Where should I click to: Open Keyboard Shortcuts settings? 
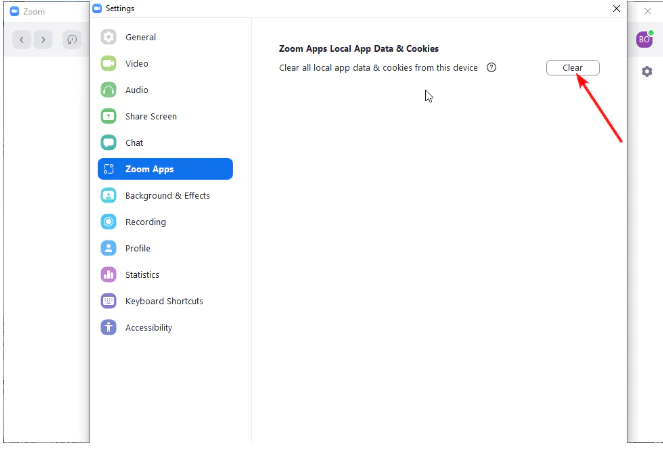point(163,301)
